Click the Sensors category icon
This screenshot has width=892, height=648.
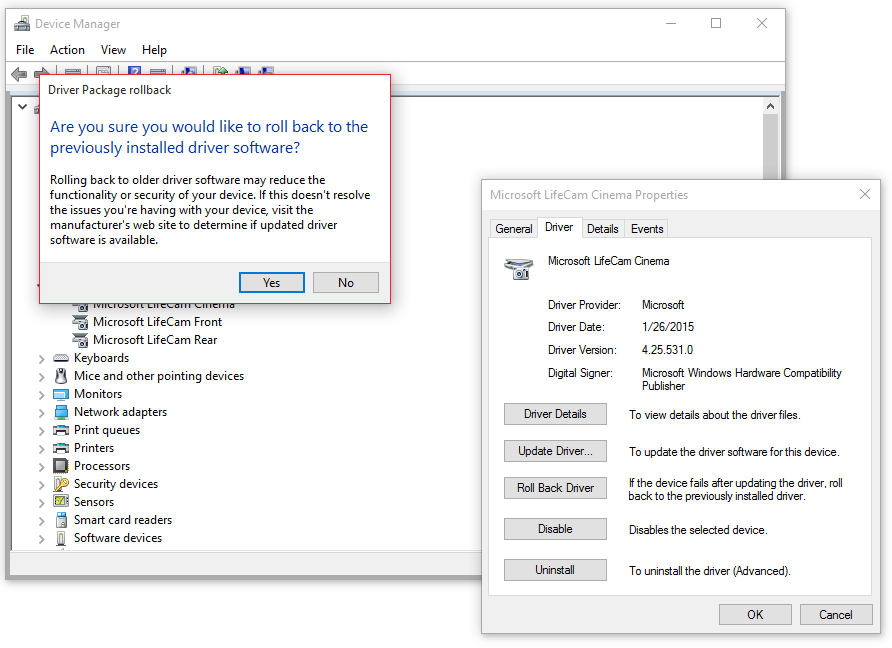61,502
